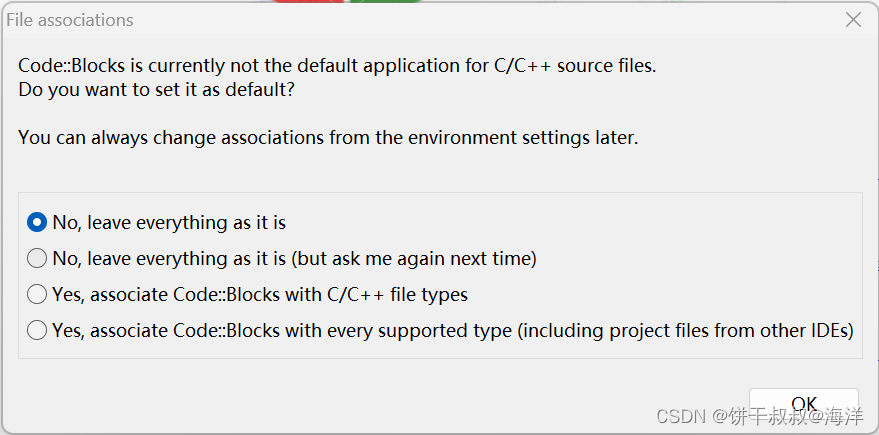Click the first option's "No, leave everything as it is" label

[x=169, y=222]
